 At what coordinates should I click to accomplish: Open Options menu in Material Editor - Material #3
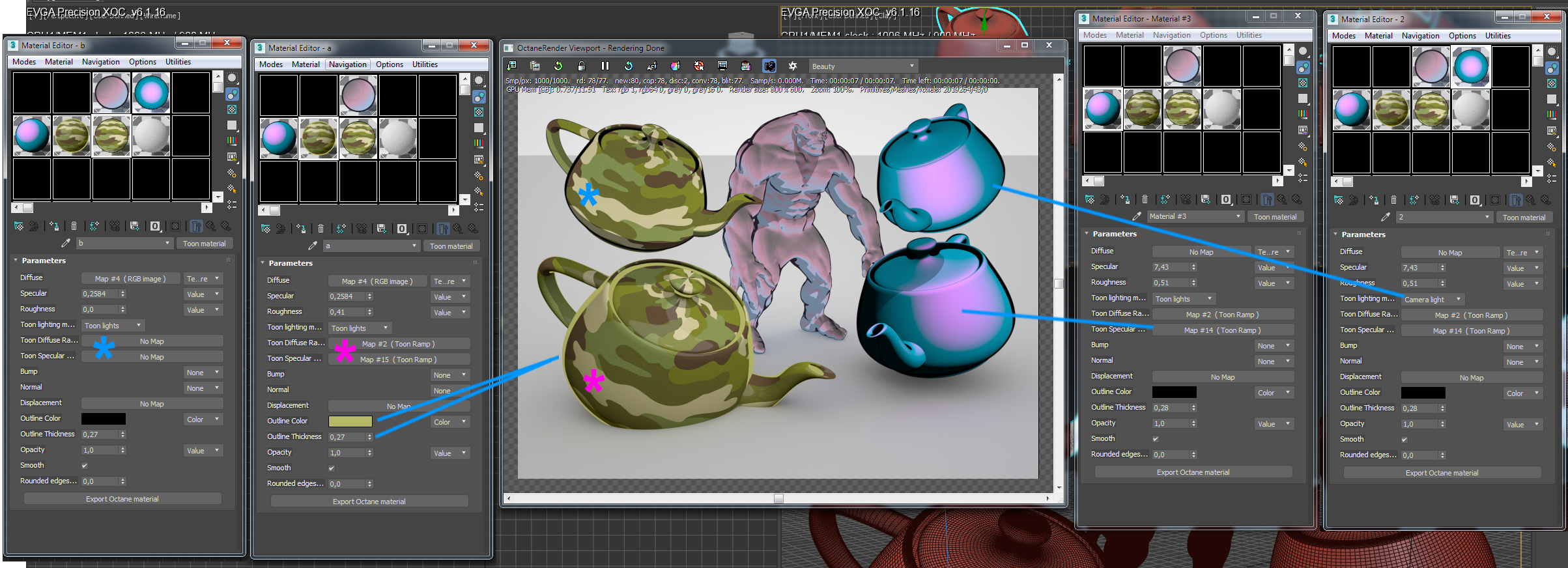pos(1214,35)
